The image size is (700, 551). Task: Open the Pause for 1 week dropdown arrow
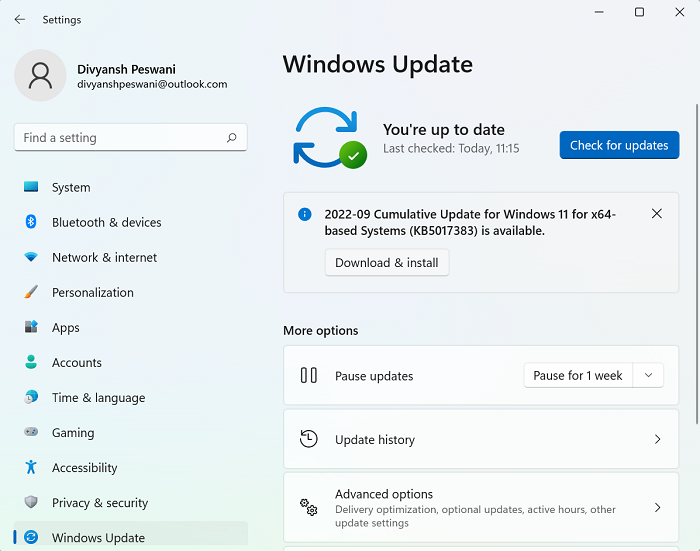[648, 376]
